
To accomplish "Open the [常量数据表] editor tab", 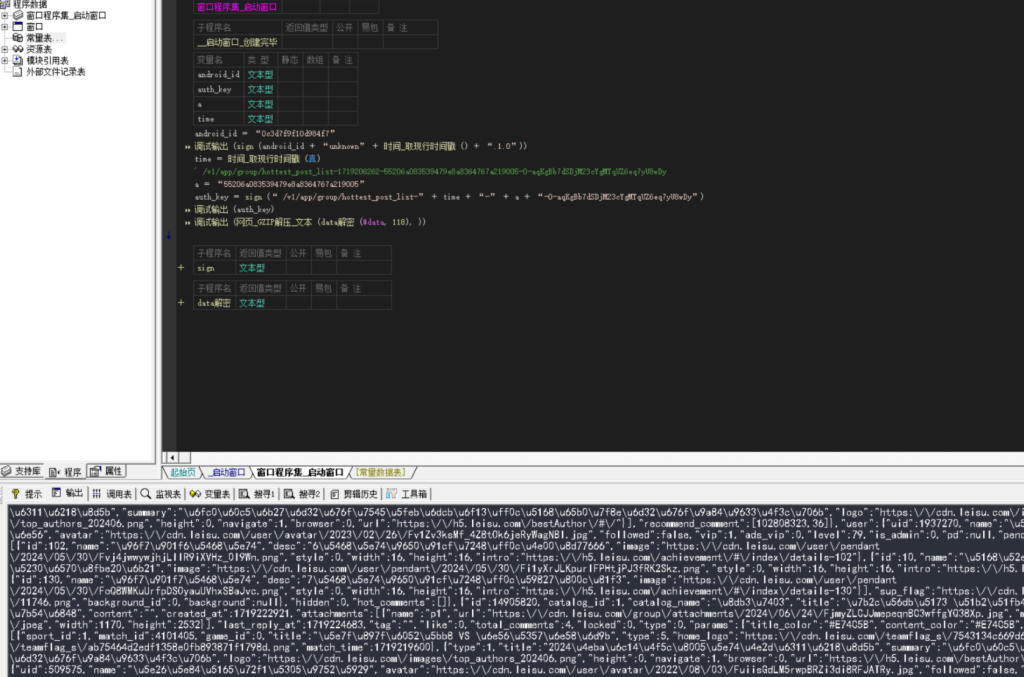I will pos(381,472).
